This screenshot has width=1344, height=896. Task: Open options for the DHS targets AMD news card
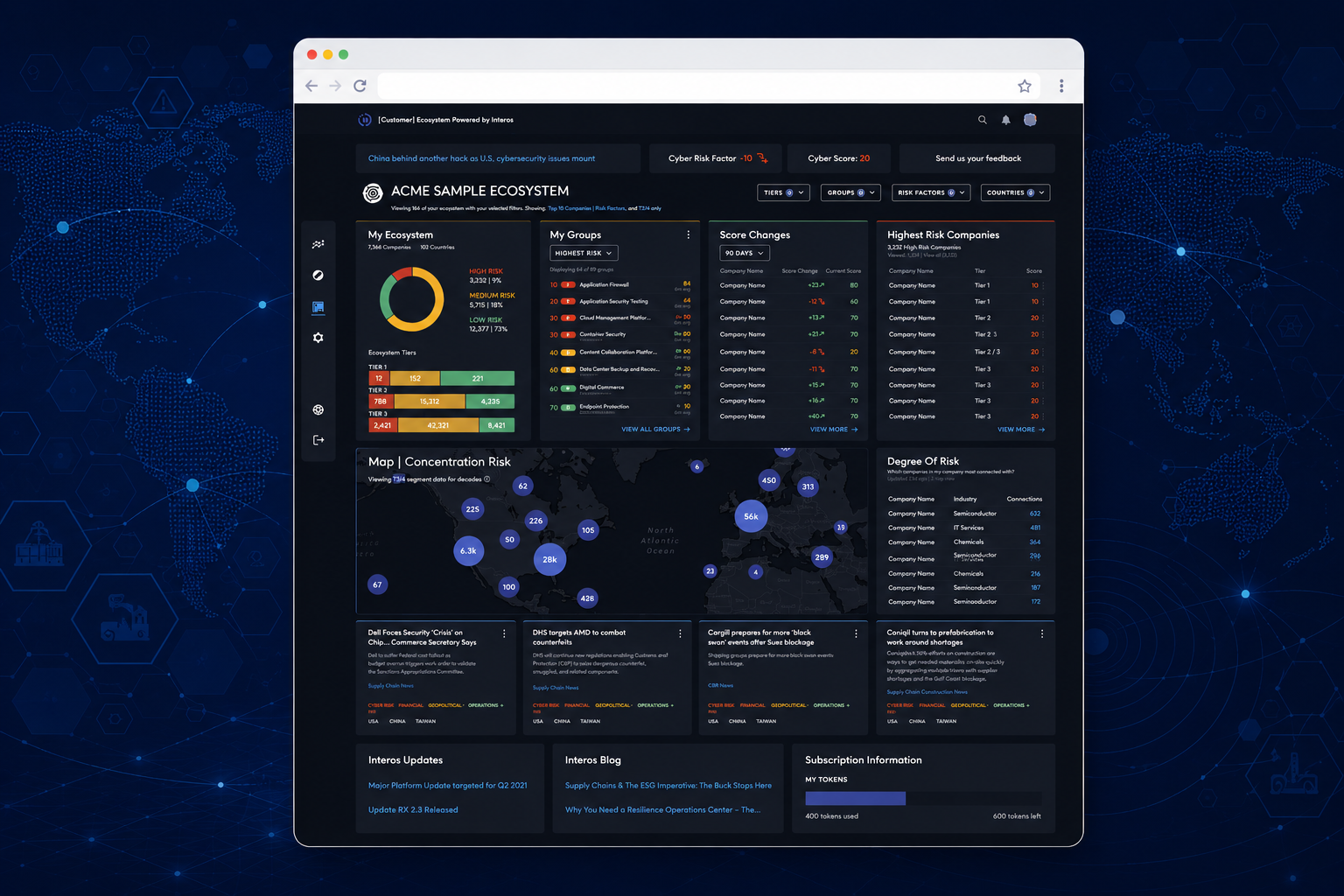coord(680,633)
